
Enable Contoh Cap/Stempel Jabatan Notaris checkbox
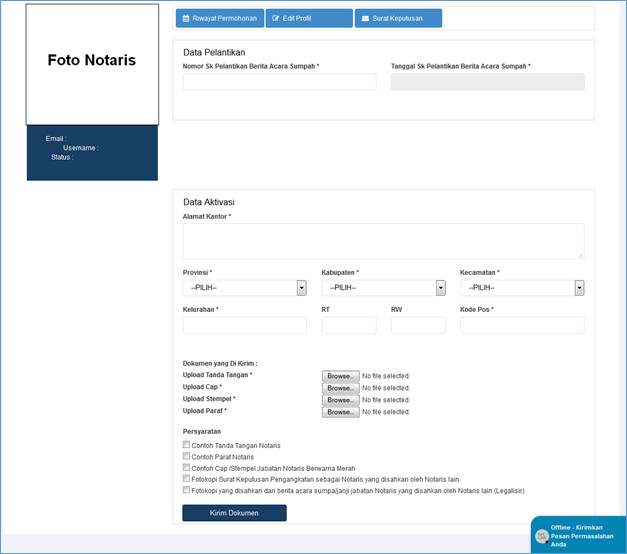[x=186, y=467]
